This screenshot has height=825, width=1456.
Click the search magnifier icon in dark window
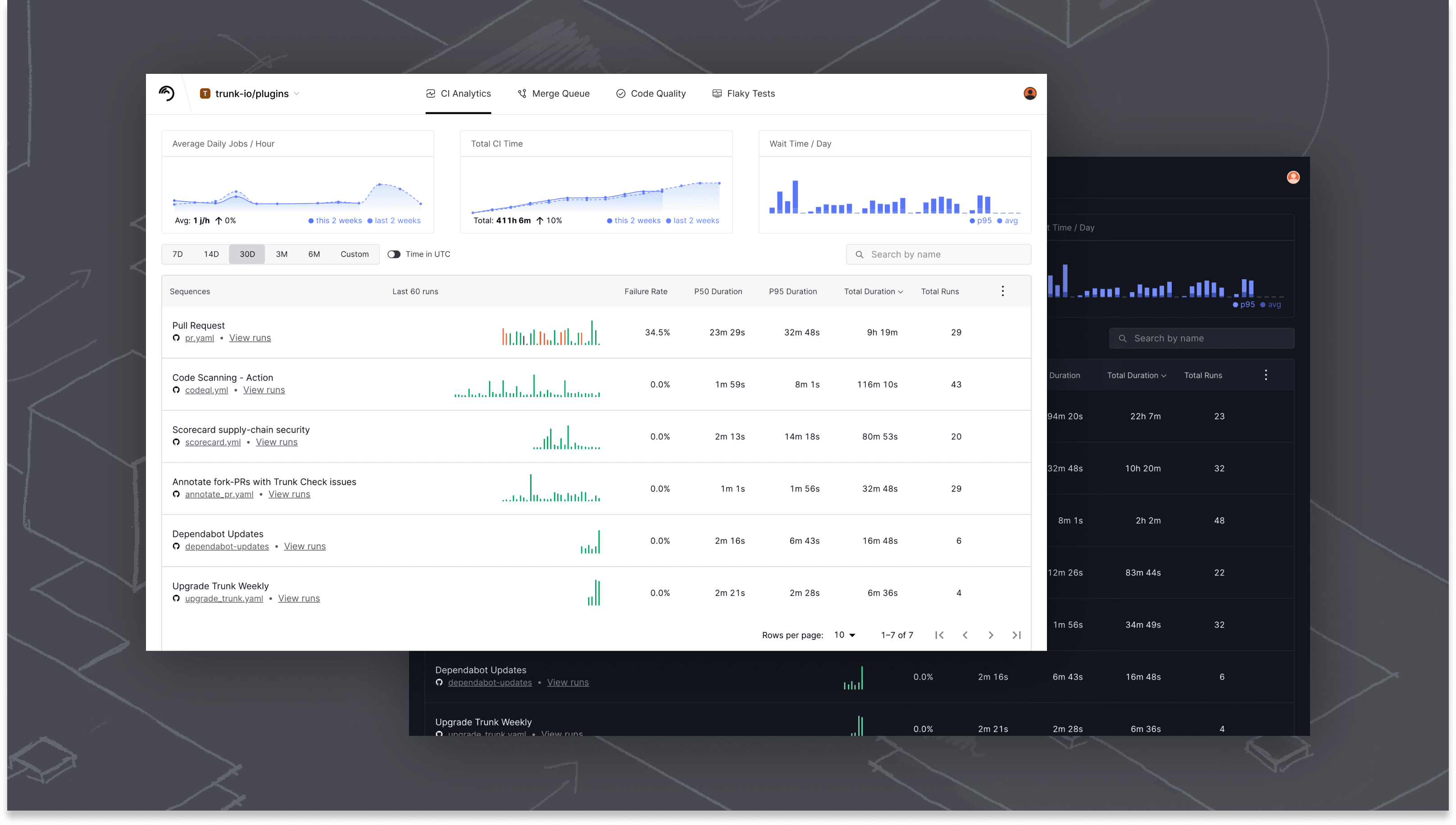pyautogui.click(x=1122, y=339)
